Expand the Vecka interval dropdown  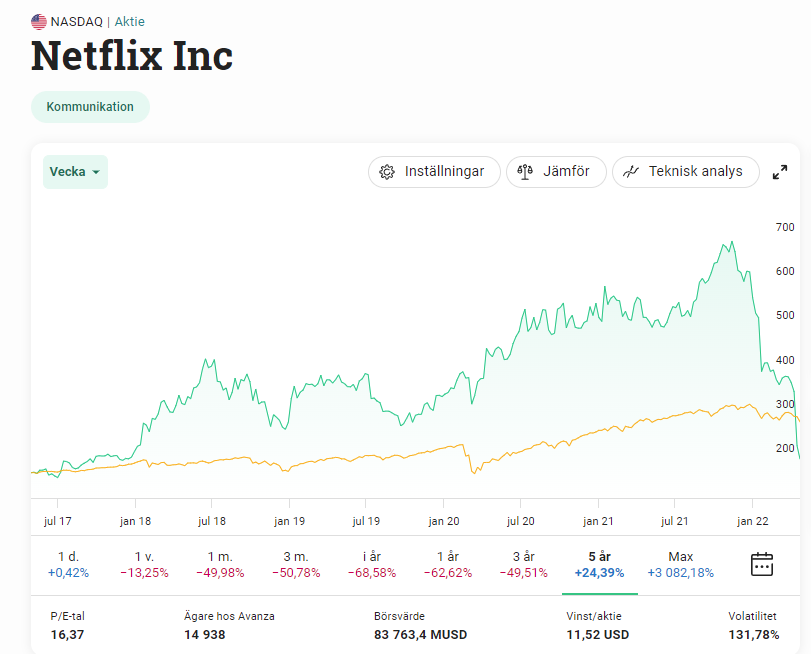pos(75,172)
